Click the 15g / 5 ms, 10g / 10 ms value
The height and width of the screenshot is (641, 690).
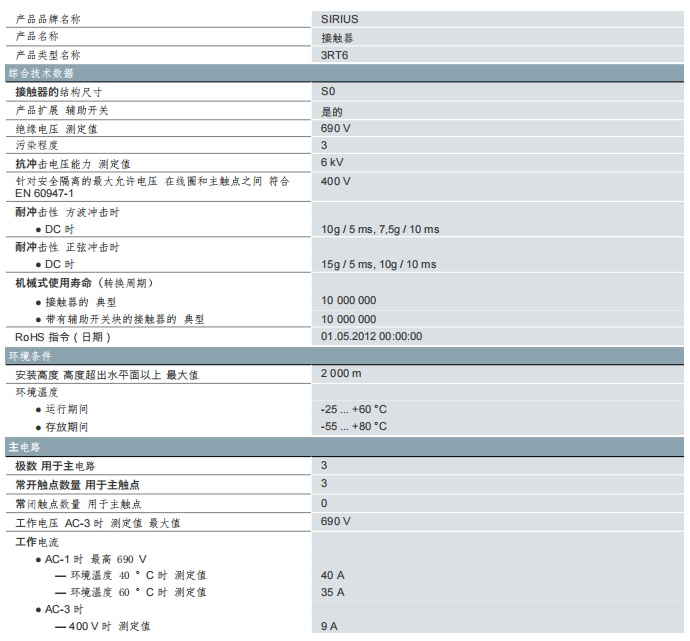tap(378, 264)
